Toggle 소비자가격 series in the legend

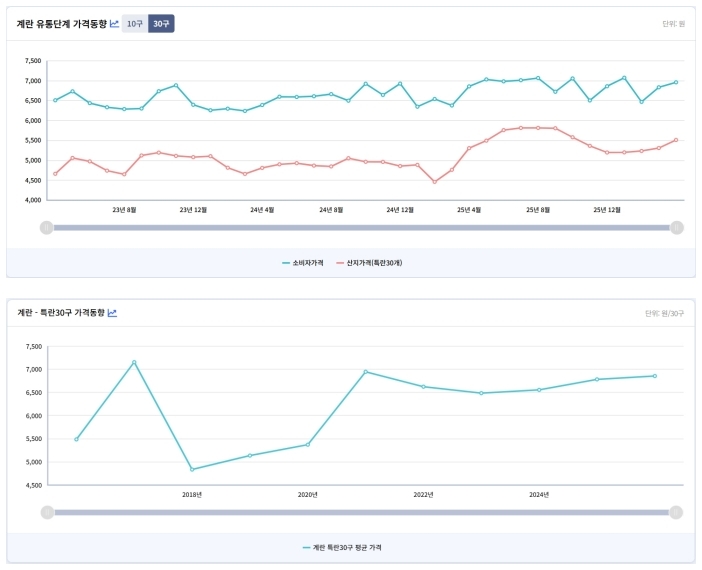(x=303, y=262)
